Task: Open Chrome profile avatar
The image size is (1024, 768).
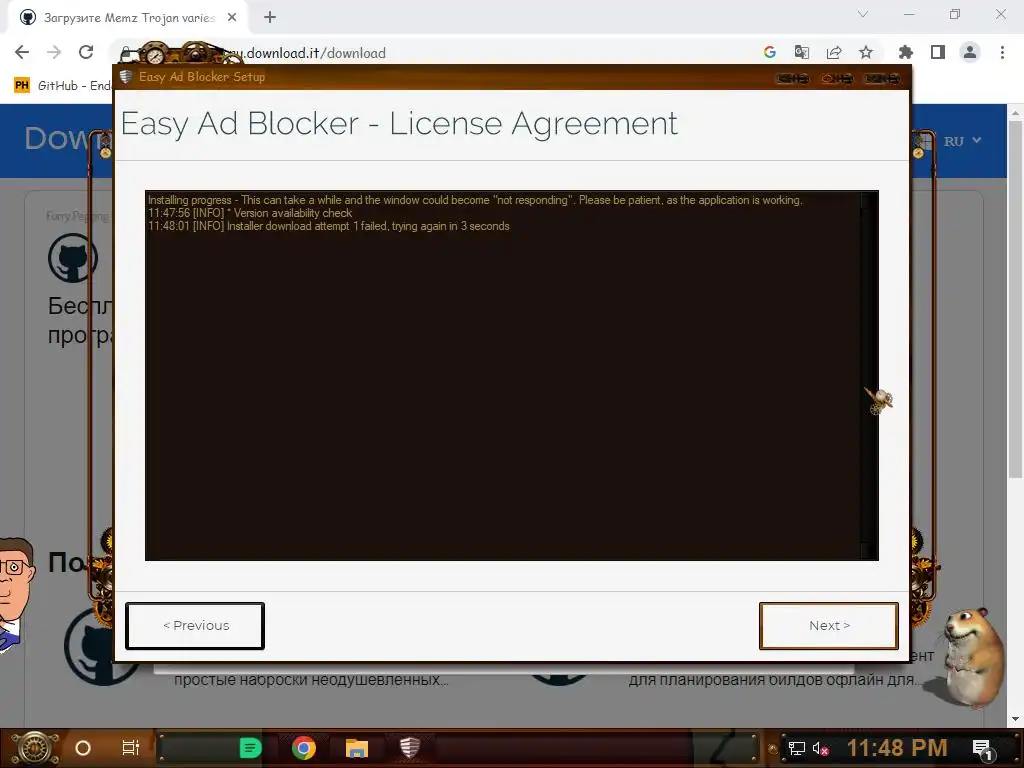Action: tap(970, 52)
